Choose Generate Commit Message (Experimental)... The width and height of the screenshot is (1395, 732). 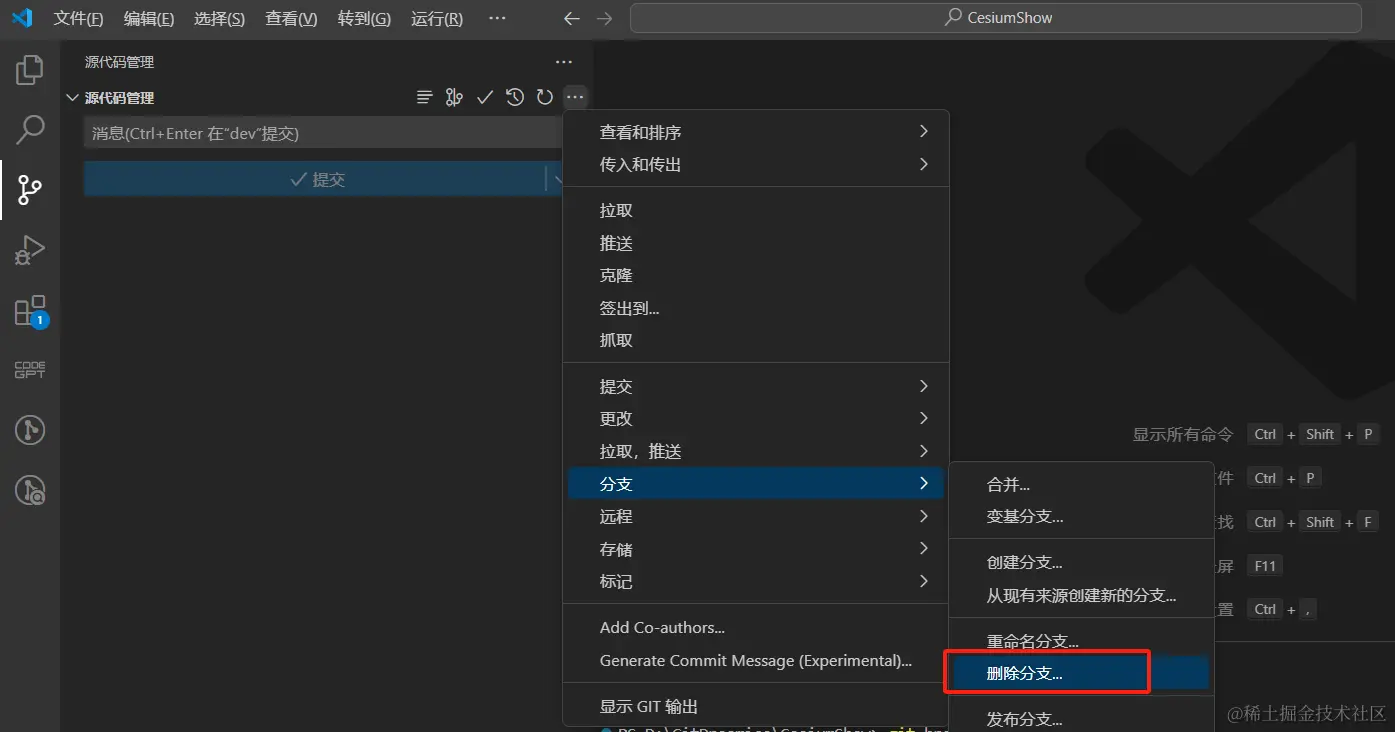(x=756, y=660)
